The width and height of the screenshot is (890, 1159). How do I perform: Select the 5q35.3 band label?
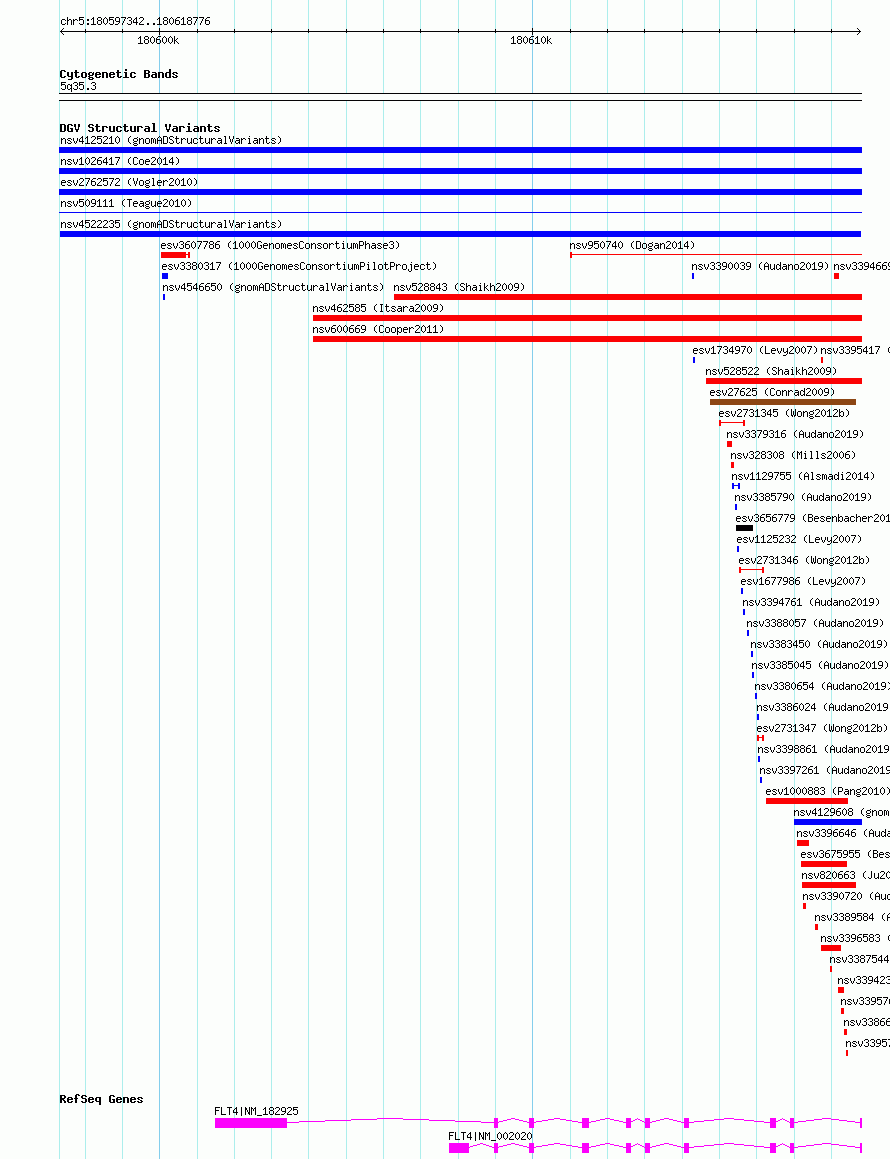tap(78, 86)
